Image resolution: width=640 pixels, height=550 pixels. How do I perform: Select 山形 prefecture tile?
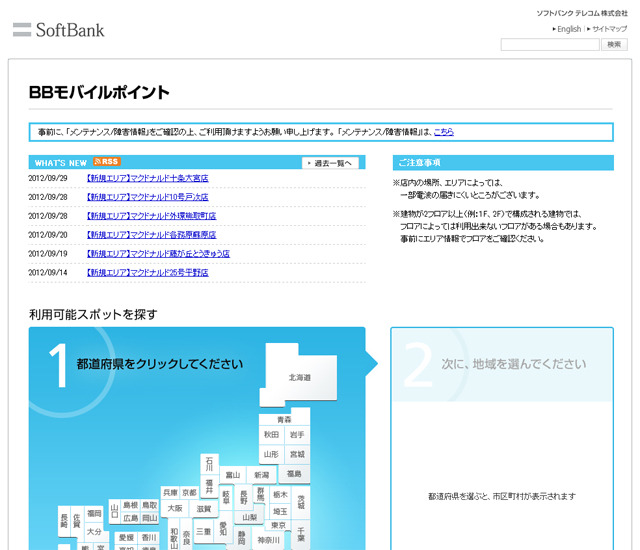271,454
